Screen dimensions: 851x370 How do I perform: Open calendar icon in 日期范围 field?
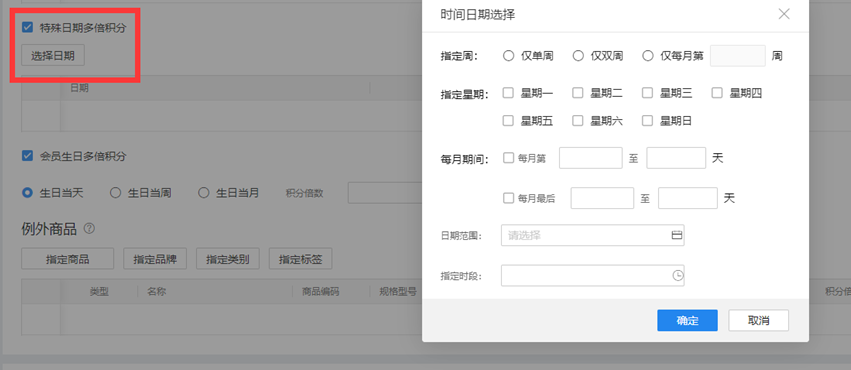click(676, 235)
